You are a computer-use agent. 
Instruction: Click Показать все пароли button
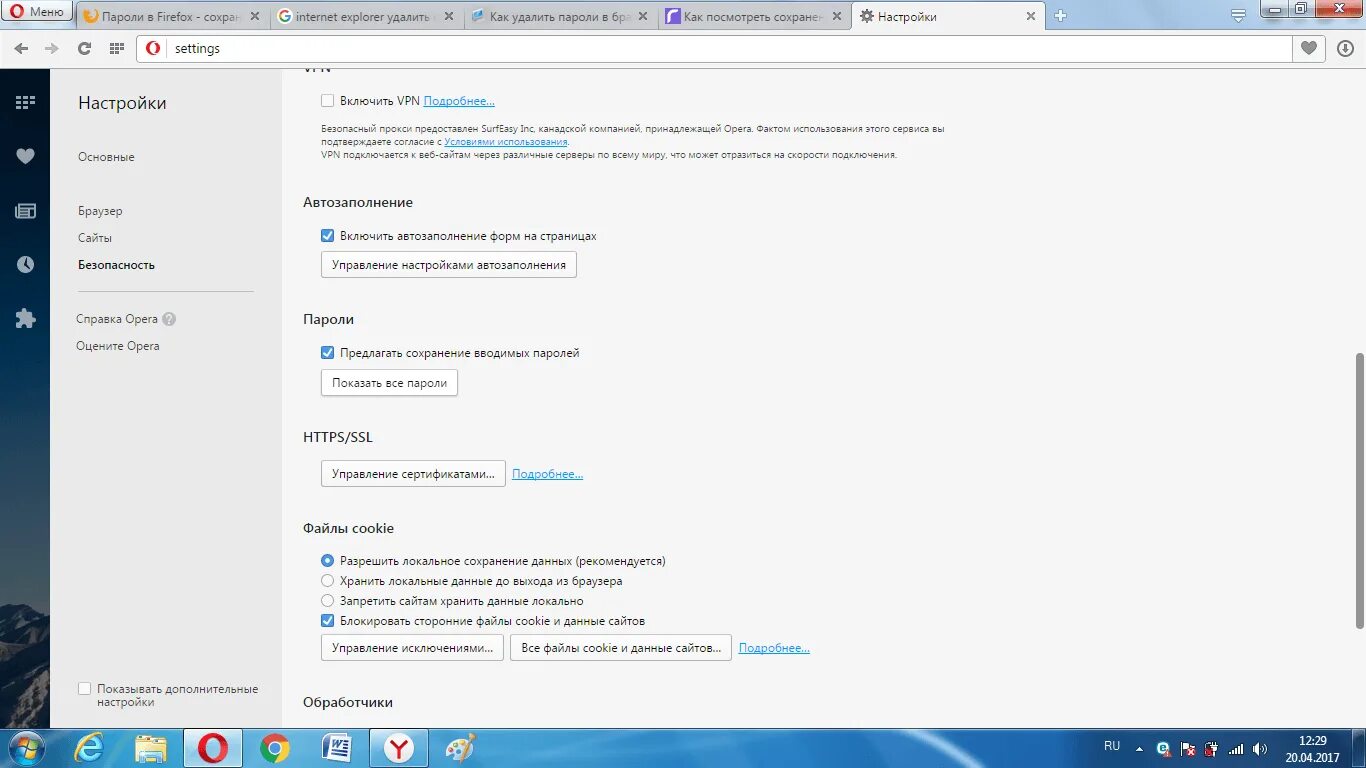pos(389,383)
